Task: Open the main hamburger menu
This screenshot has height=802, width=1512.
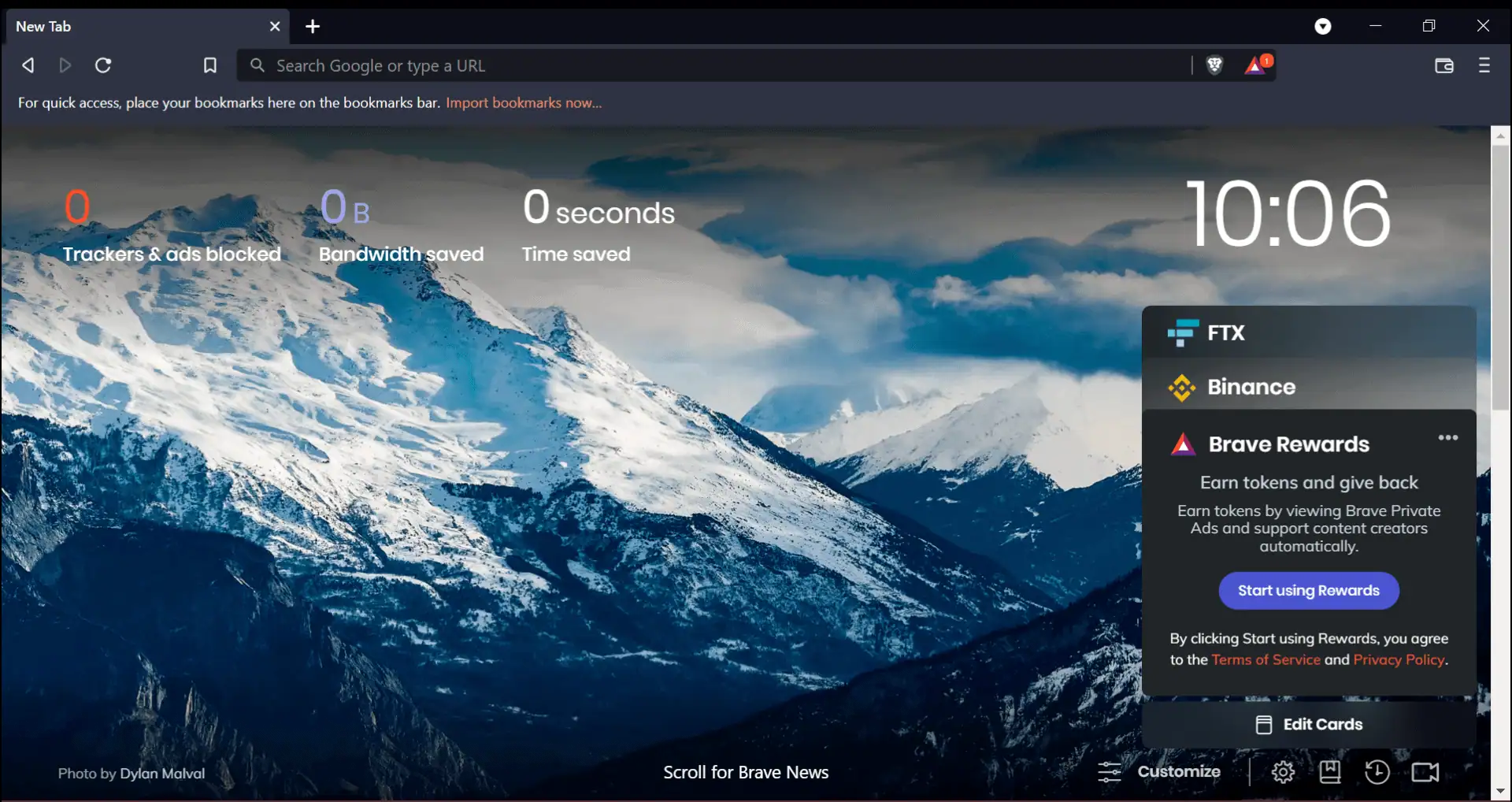Action: (1484, 65)
